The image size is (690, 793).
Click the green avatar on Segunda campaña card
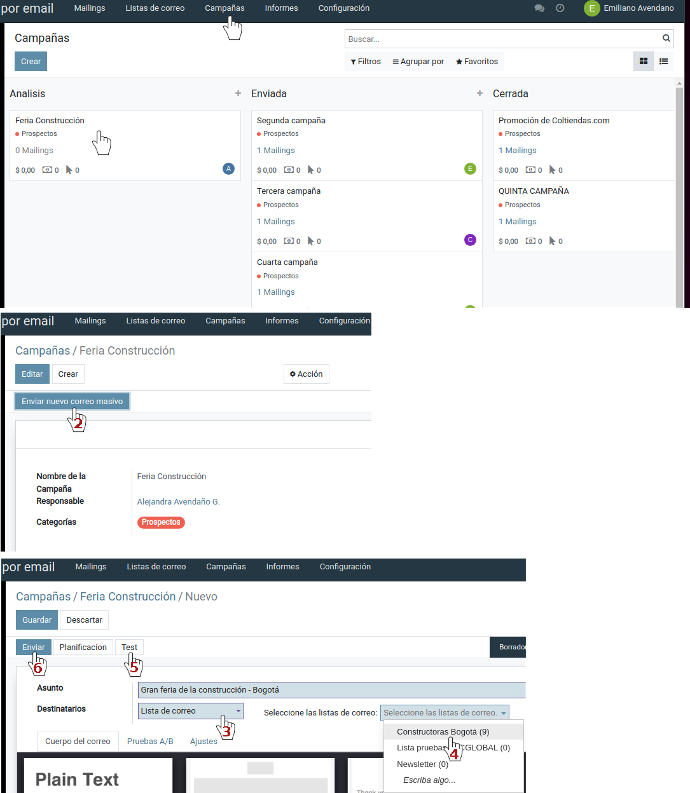[x=470, y=169]
